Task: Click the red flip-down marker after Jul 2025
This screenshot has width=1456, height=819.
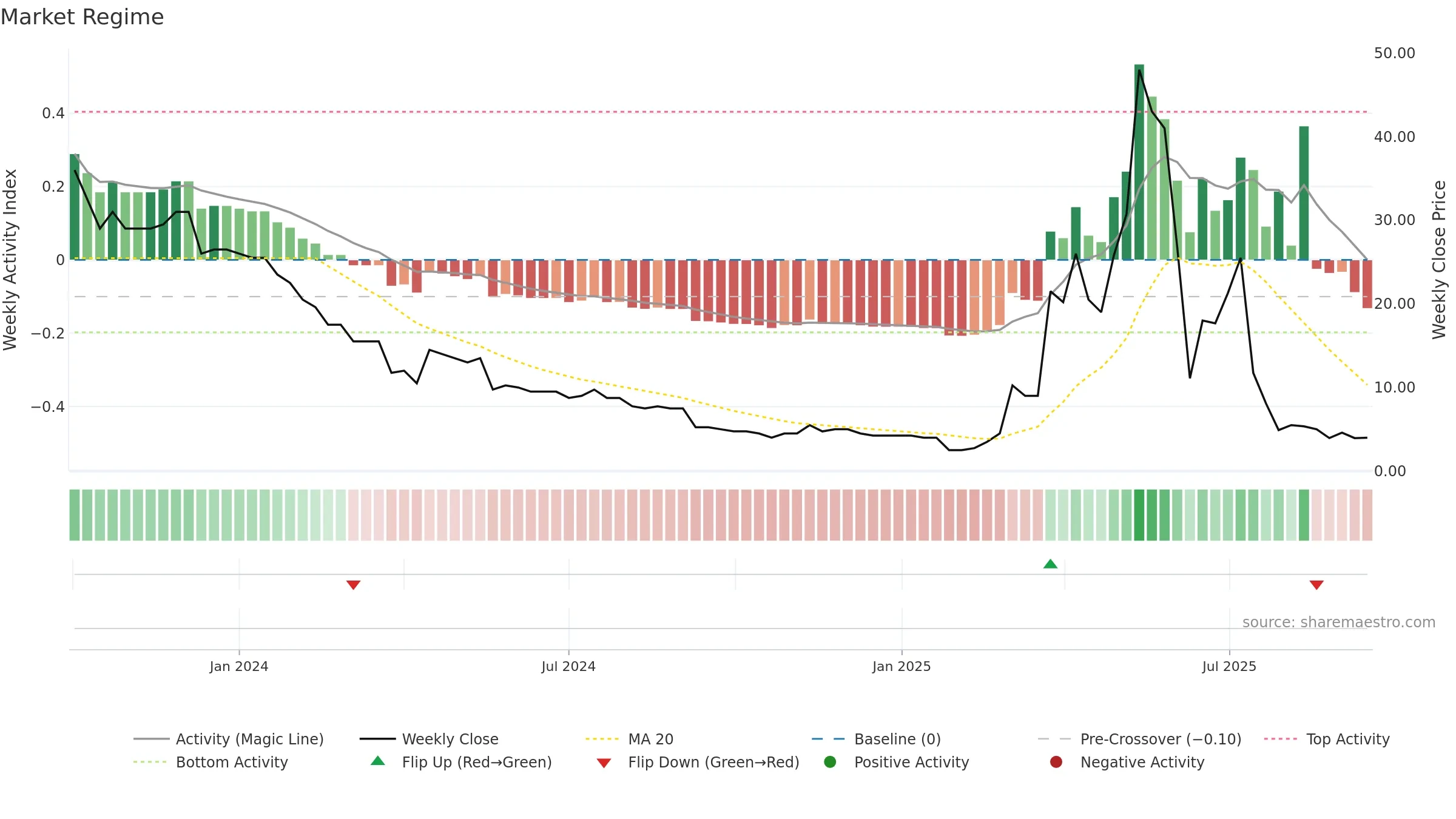Action: (x=1316, y=585)
